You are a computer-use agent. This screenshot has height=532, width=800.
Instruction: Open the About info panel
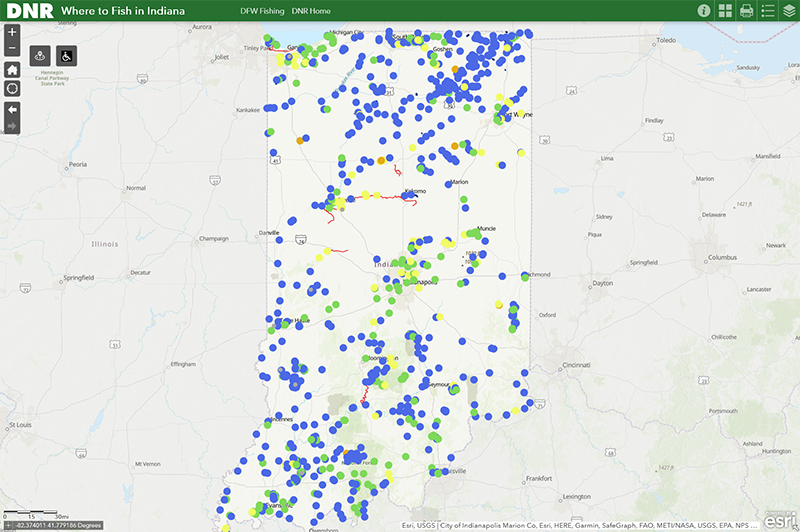coord(704,11)
